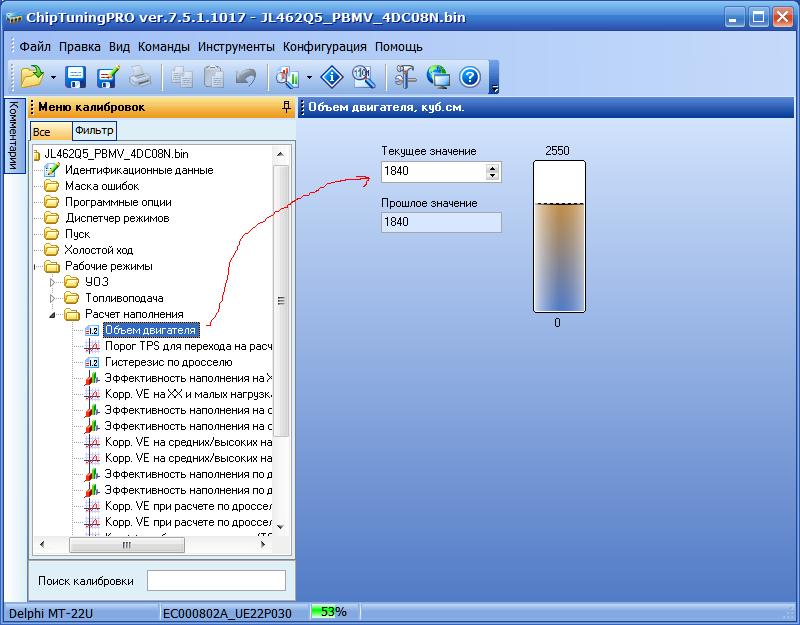Increase Текущее значение with the spinner up arrow
The image size is (800, 625).
(492, 167)
